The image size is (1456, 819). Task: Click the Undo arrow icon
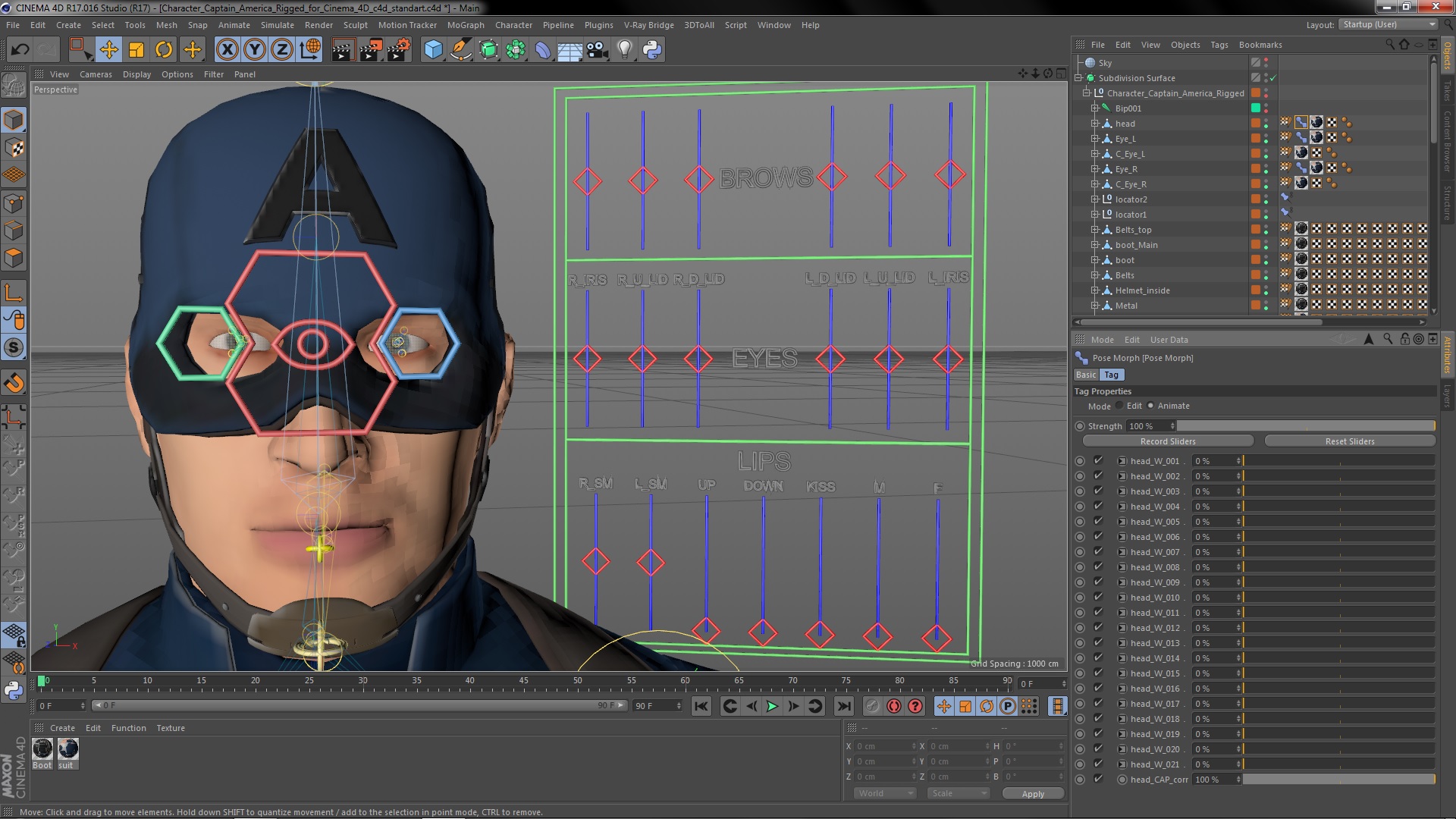pyautogui.click(x=20, y=50)
